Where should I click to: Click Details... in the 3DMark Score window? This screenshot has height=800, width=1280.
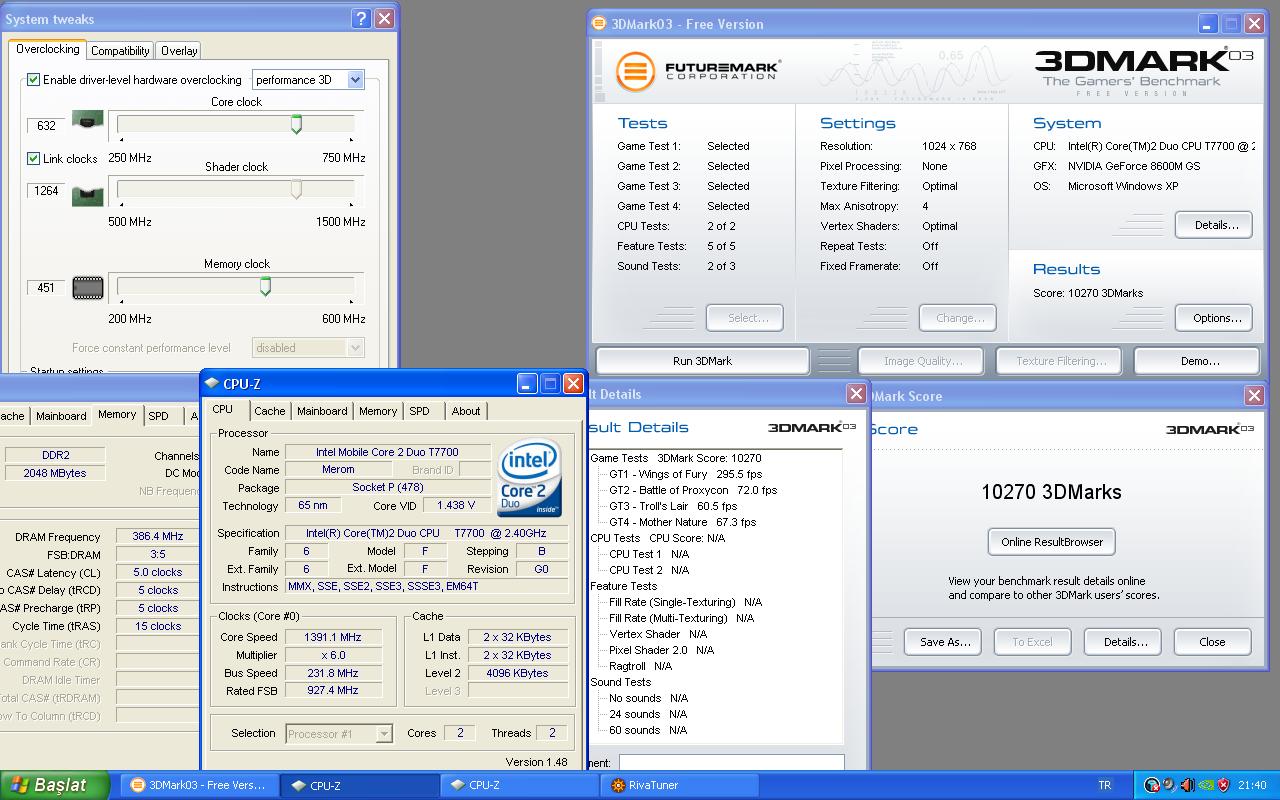1125,642
